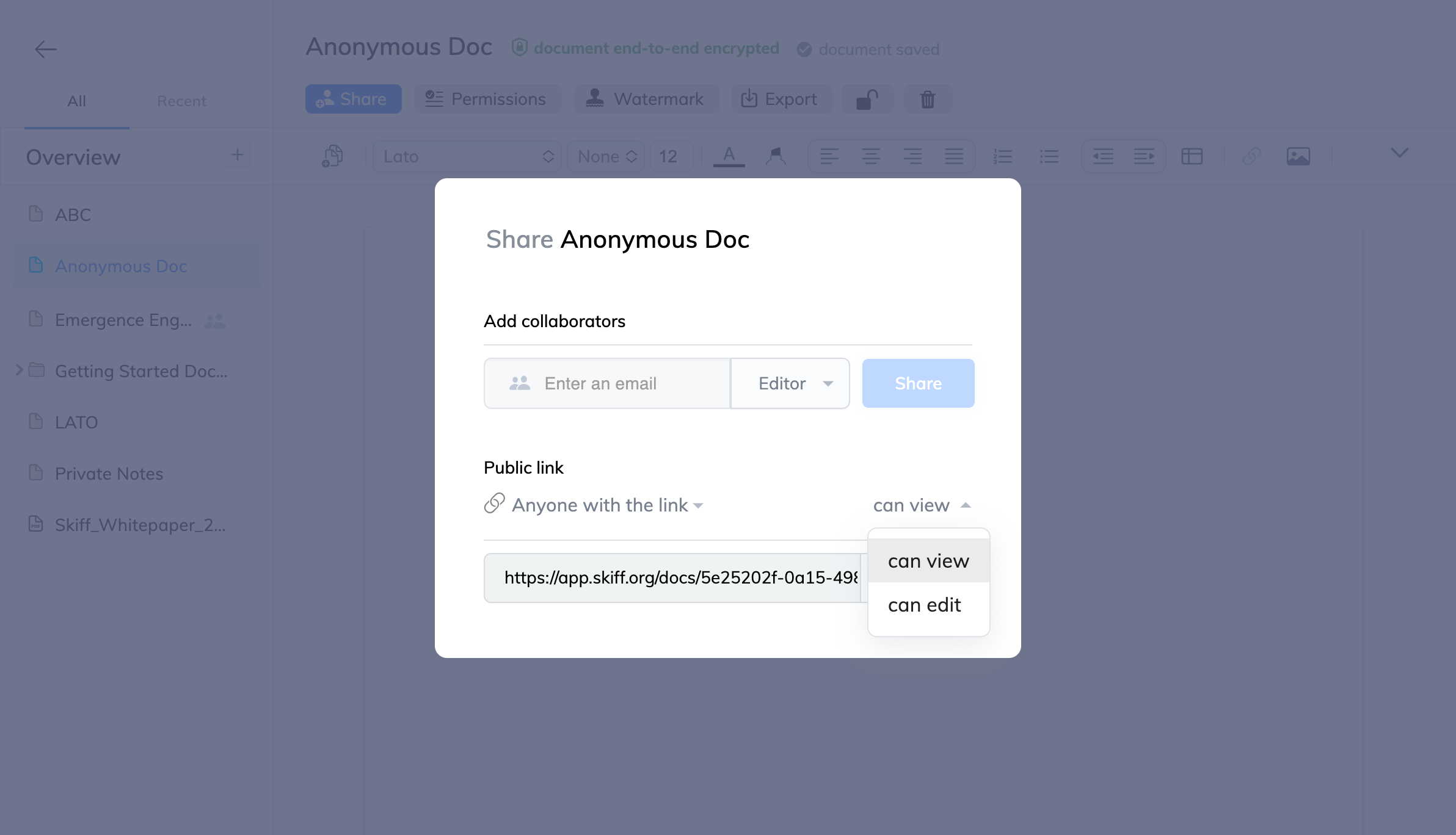Click the highlight color icon
Screen dimensions: 1456x835
775,156
